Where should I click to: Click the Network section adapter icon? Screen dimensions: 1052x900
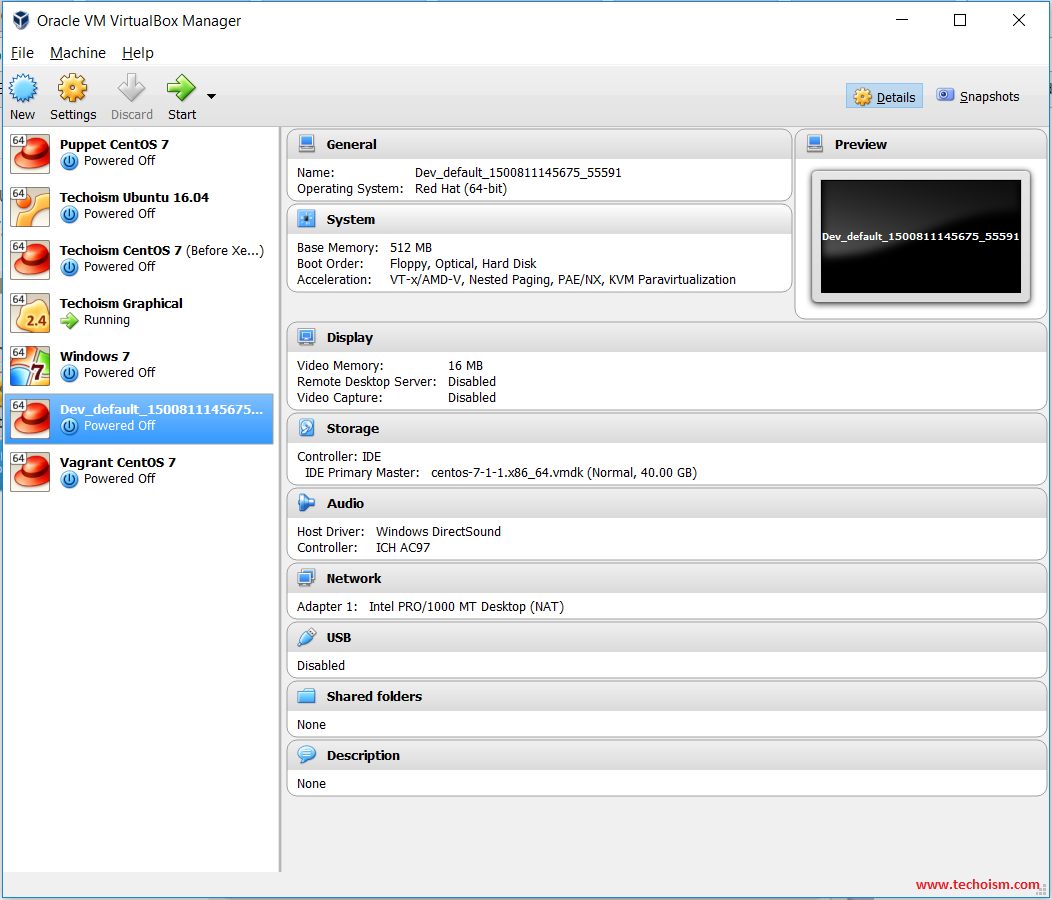(x=307, y=578)
